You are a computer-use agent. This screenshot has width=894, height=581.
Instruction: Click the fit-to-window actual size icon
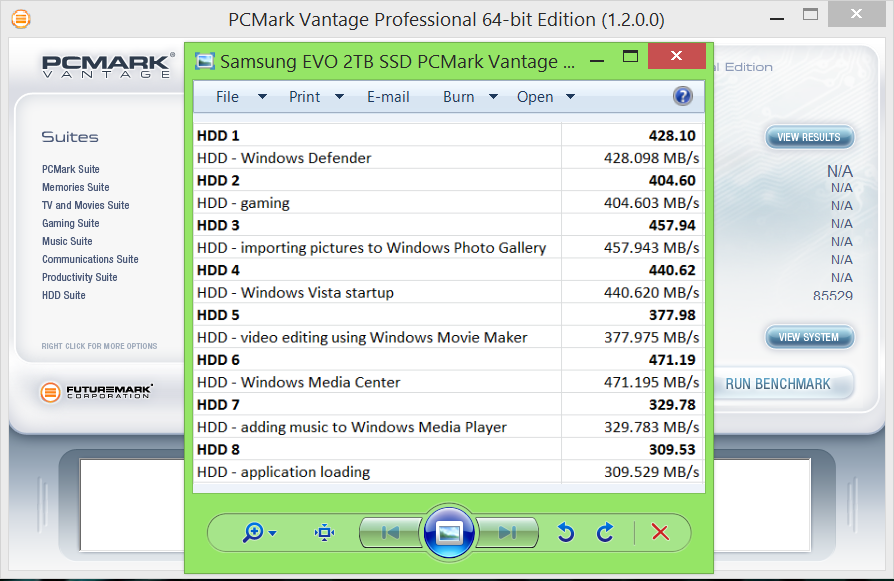tap(324, 532)
